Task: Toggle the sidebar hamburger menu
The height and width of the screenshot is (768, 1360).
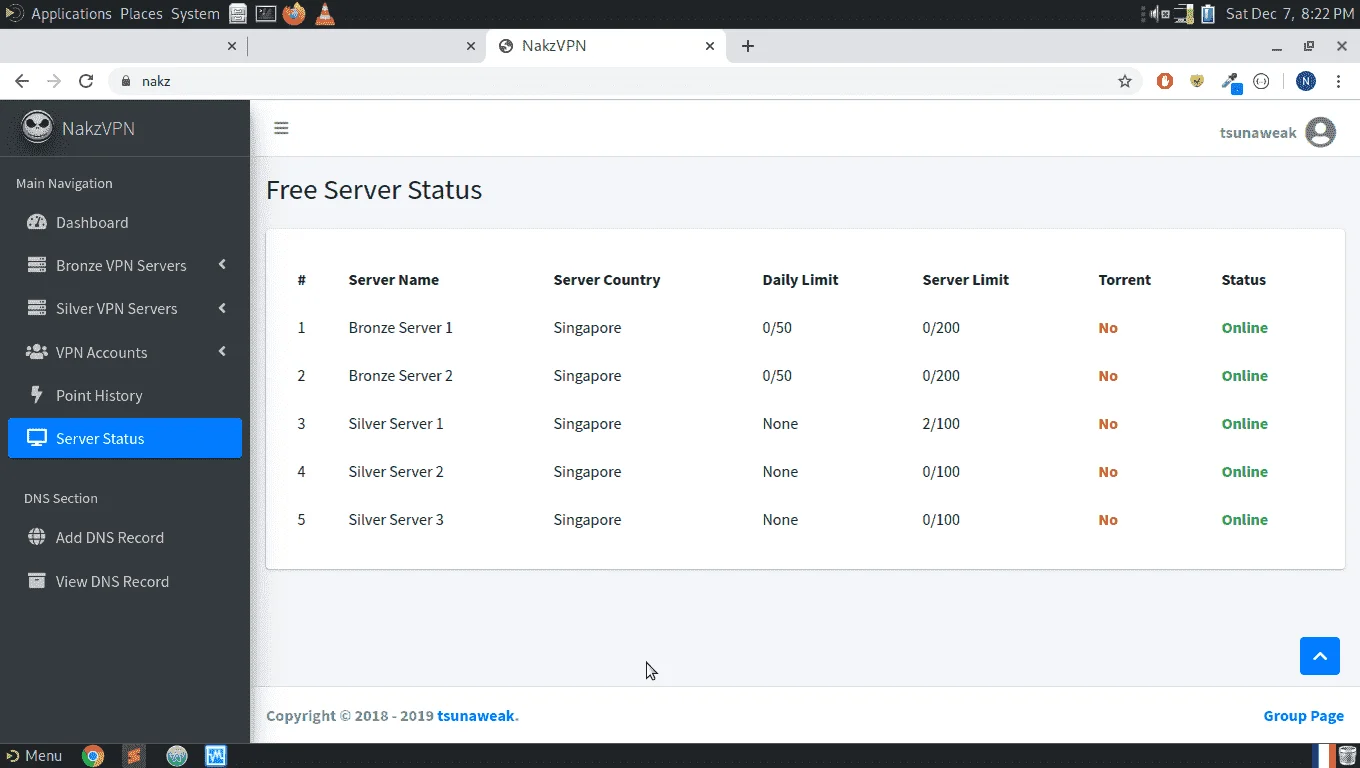Action: tap(281, 128)
